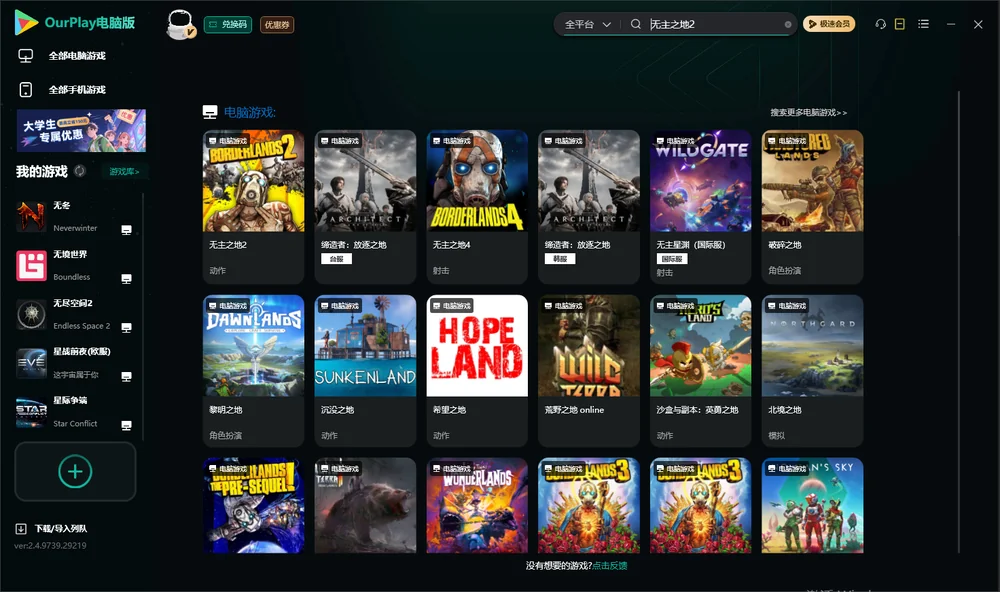The image size is (1000, 592).
Task: Open the 希望之地 Hope Land card
Action: (477, 371)
